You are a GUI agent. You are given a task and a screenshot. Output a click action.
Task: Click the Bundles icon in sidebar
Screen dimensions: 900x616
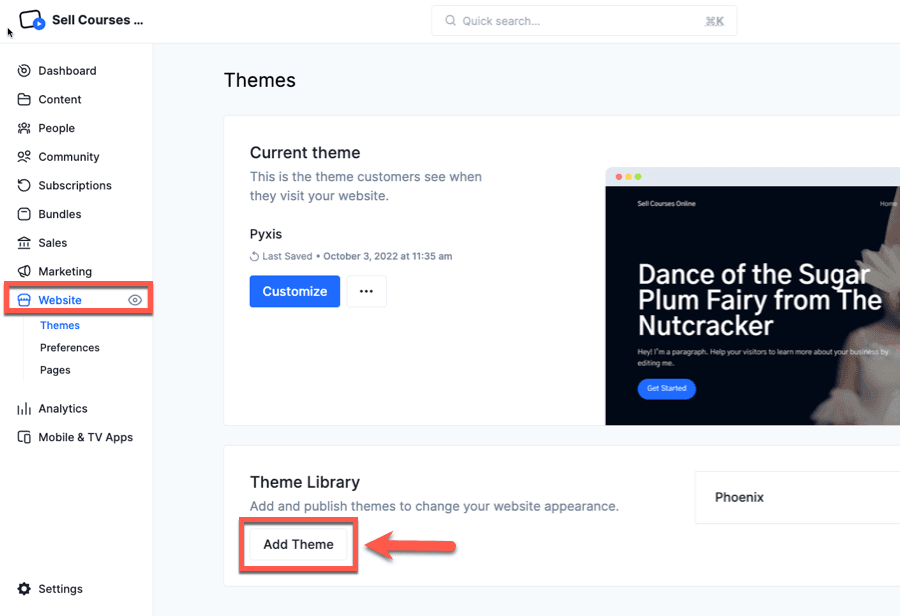click(24, 214)
